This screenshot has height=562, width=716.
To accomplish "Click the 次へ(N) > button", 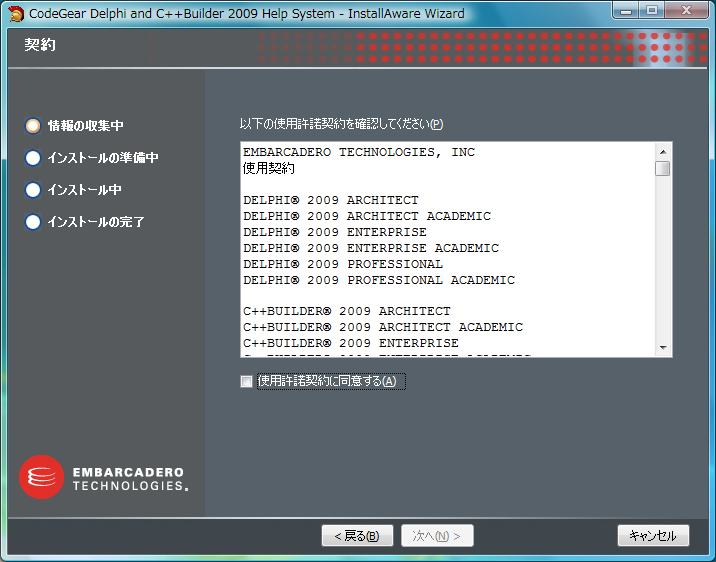I will [437, 536].
